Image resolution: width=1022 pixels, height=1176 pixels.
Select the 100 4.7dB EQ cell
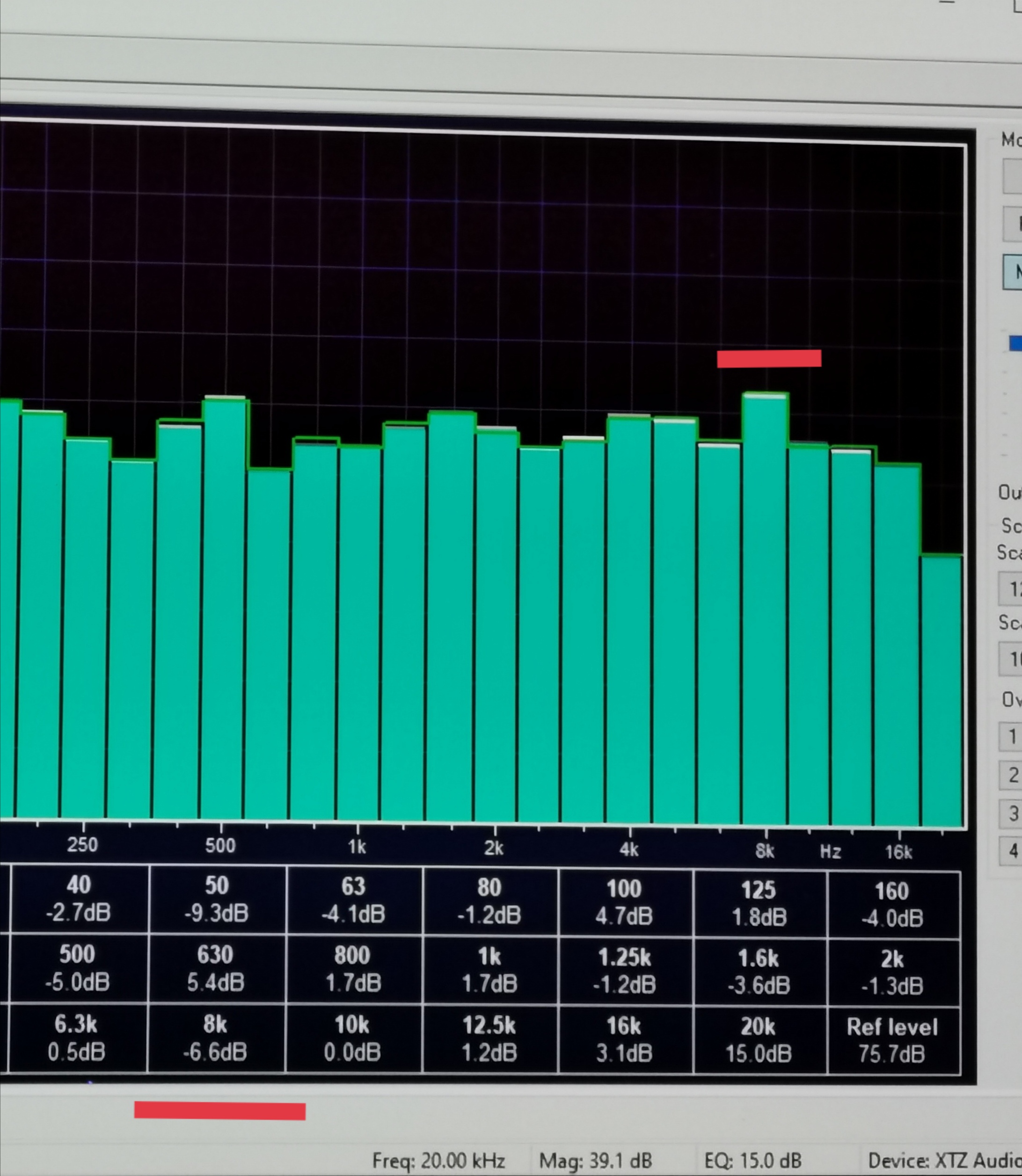[625, 902]
